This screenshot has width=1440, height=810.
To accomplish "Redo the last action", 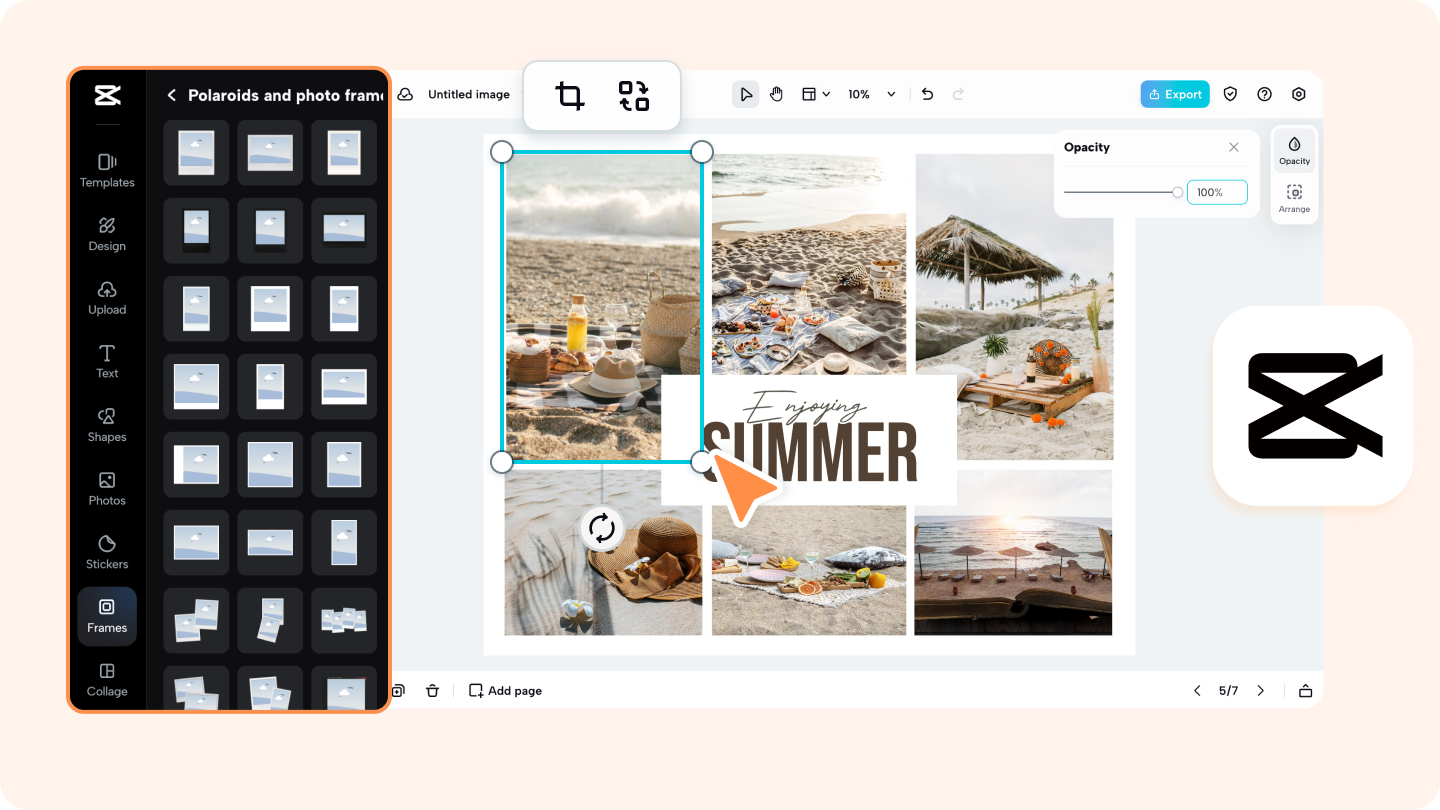I will (958, 94).
